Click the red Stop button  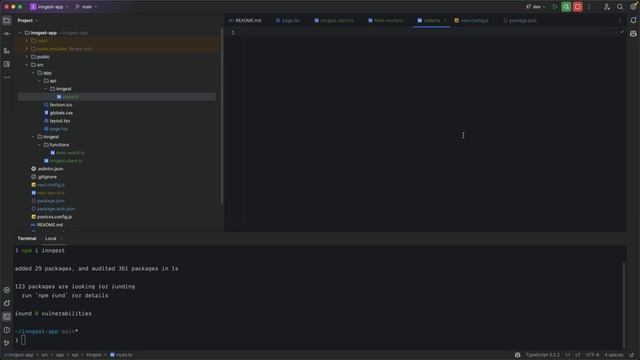click(578, 7)
